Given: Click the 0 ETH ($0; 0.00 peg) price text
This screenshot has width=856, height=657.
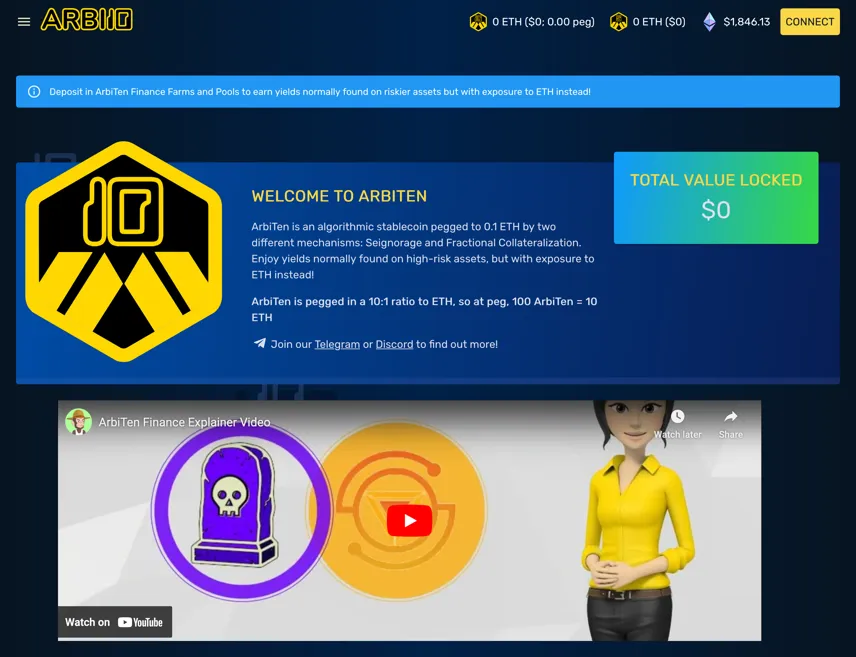Looking at the screenshot, I should click(543, 22).
